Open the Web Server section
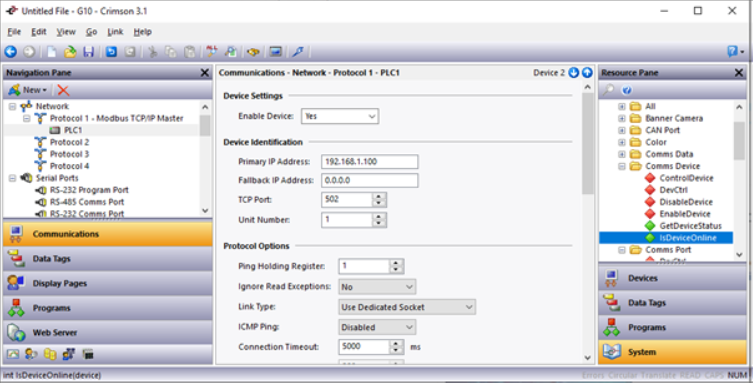The image size is (753, 383). (108, 332)
